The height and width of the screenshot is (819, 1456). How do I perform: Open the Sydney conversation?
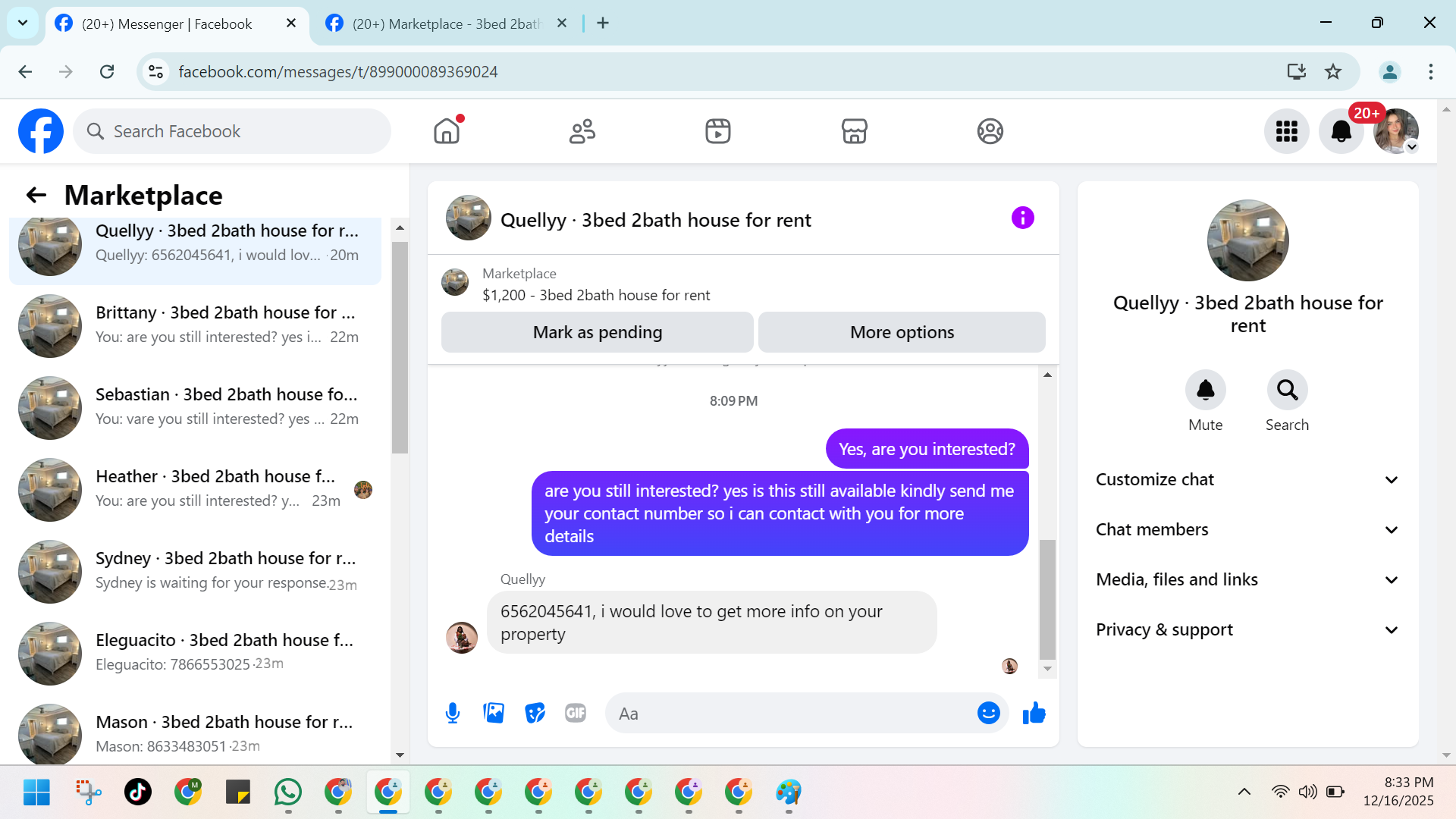pos(195,572)
